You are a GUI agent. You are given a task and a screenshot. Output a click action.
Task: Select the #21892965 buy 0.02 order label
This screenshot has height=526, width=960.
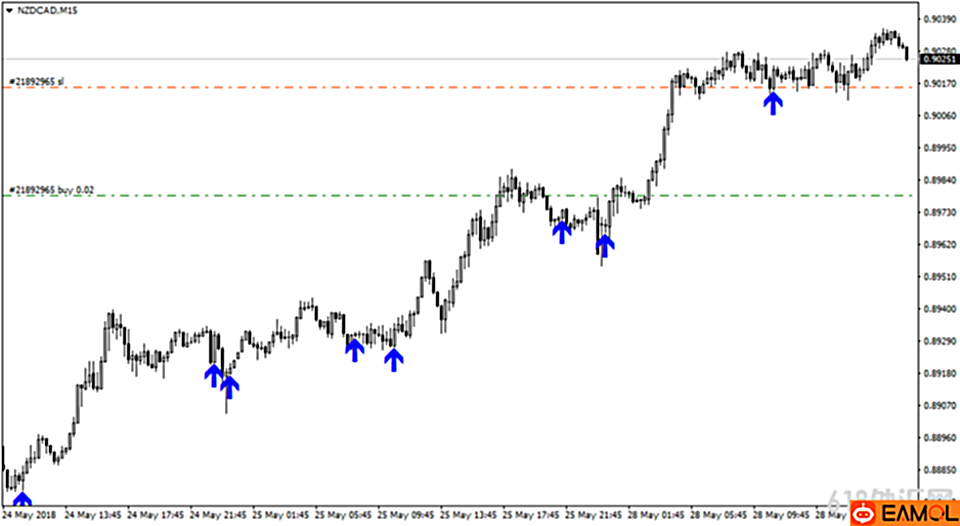[50, 188]
